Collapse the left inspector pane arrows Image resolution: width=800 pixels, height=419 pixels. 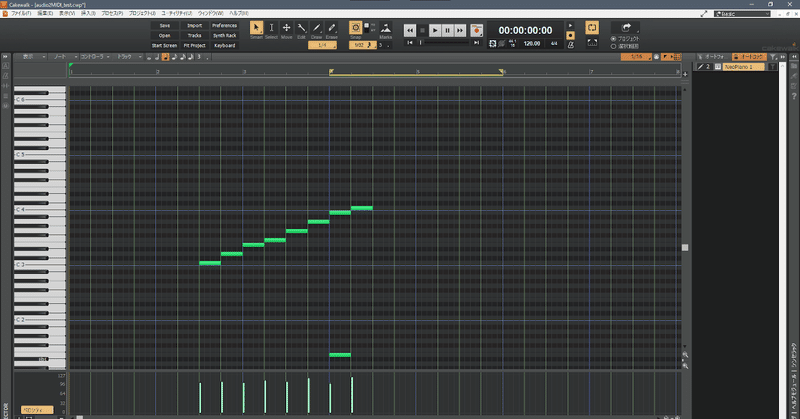click(6, 57)
